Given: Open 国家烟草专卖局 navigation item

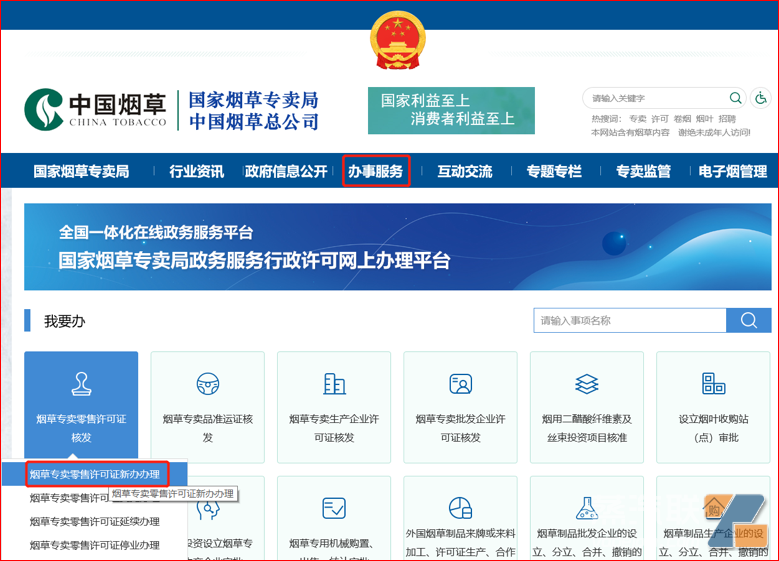Looking at the screenshot, I should 81,171.
